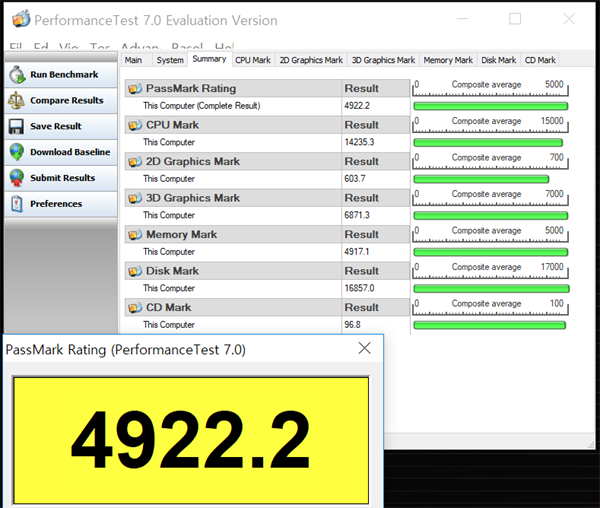This screenshot has width=600, height=508.
Task: Click 'This Computer (Complete Result)' row
Action: [267, 106]
